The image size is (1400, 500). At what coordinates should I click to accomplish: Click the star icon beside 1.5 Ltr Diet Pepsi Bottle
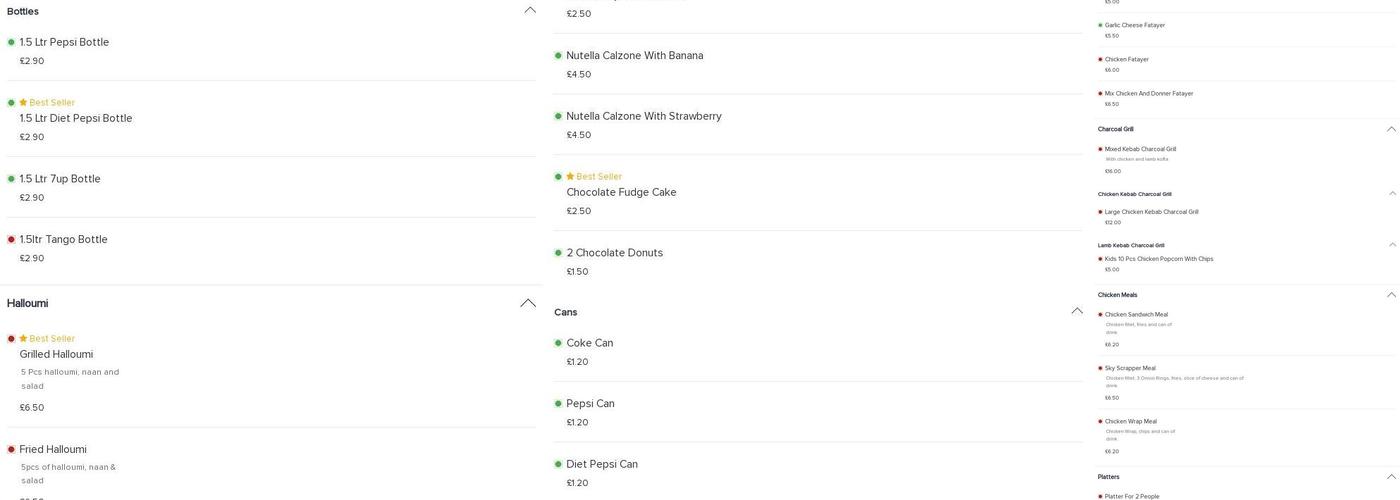click(x=23, y=103)
